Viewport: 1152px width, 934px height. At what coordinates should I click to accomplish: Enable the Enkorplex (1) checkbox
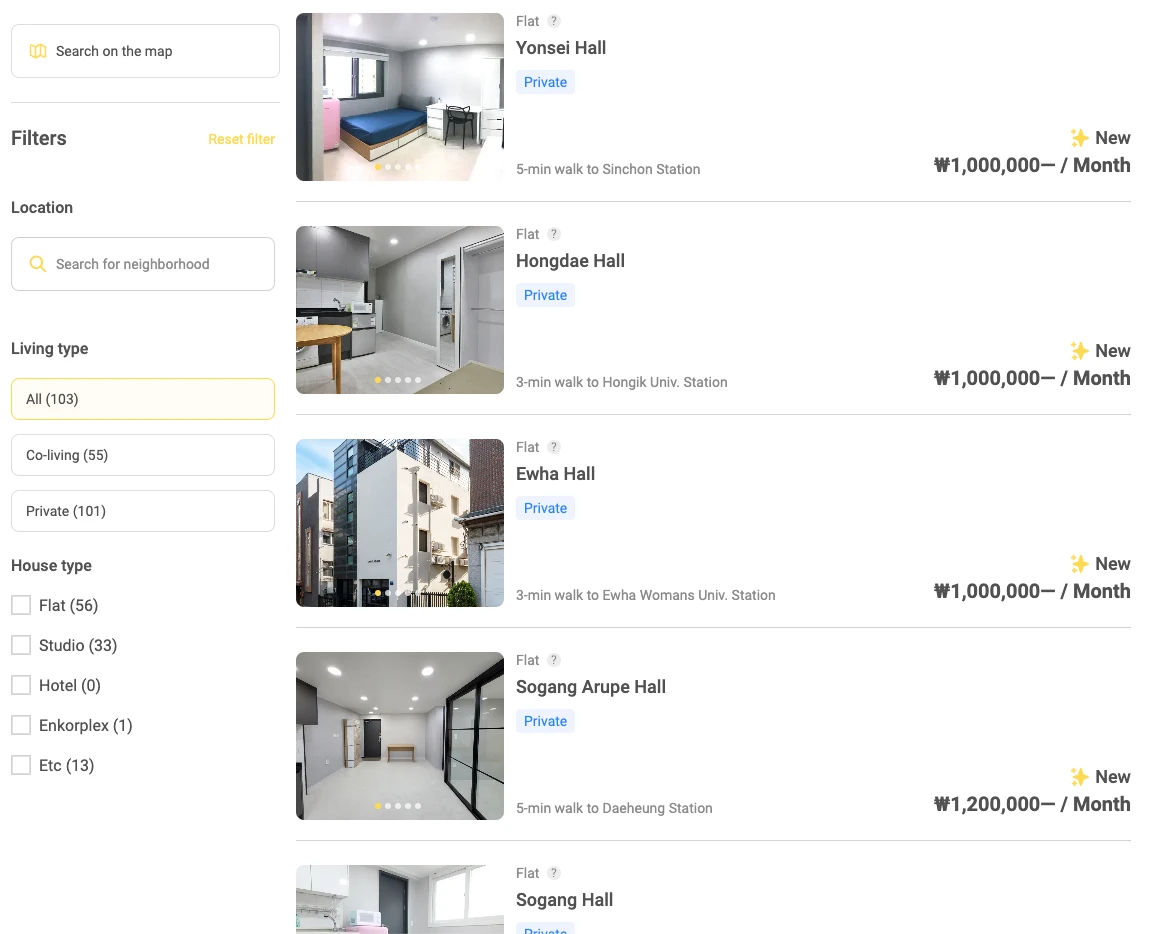click(x=21, y=725)
